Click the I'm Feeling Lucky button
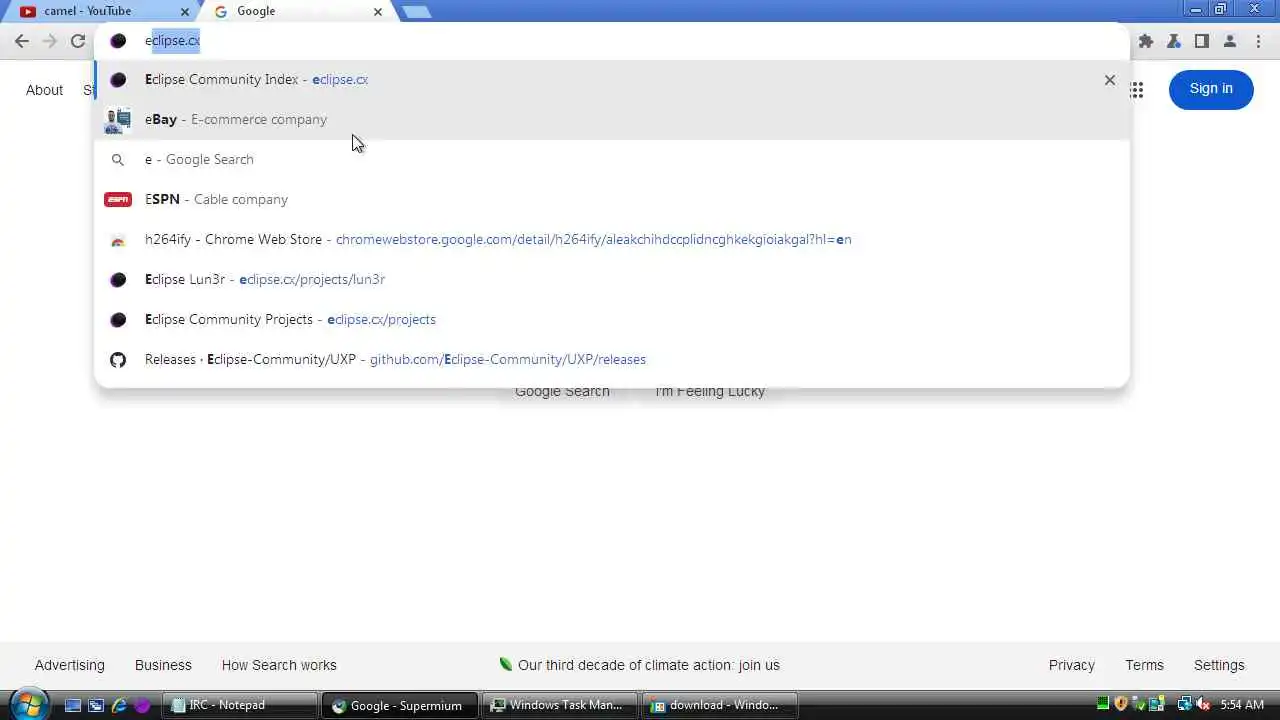Screen dimensions: 1280x720 (x=709, y=392)
